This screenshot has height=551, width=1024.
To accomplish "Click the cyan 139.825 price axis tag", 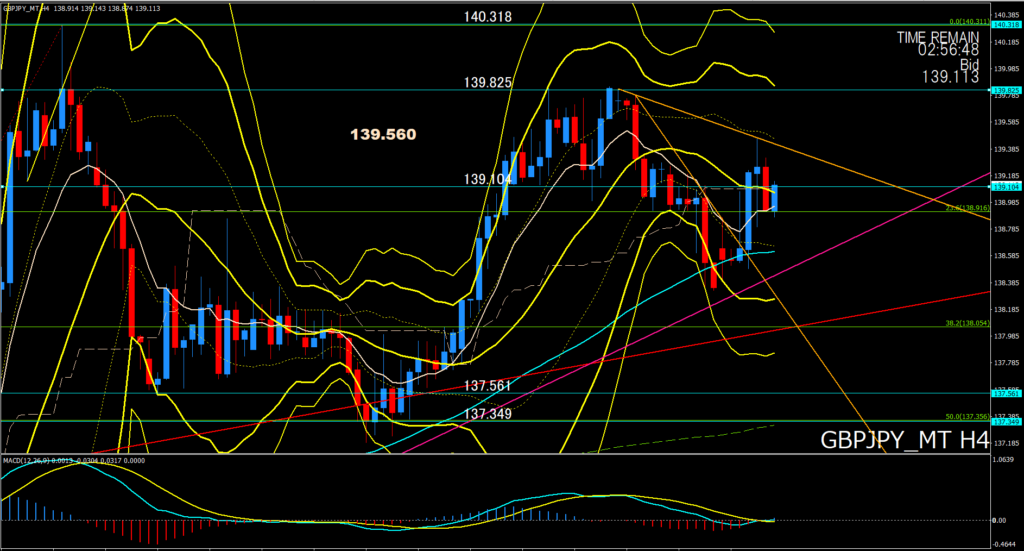I will [x=1006, y=90].
